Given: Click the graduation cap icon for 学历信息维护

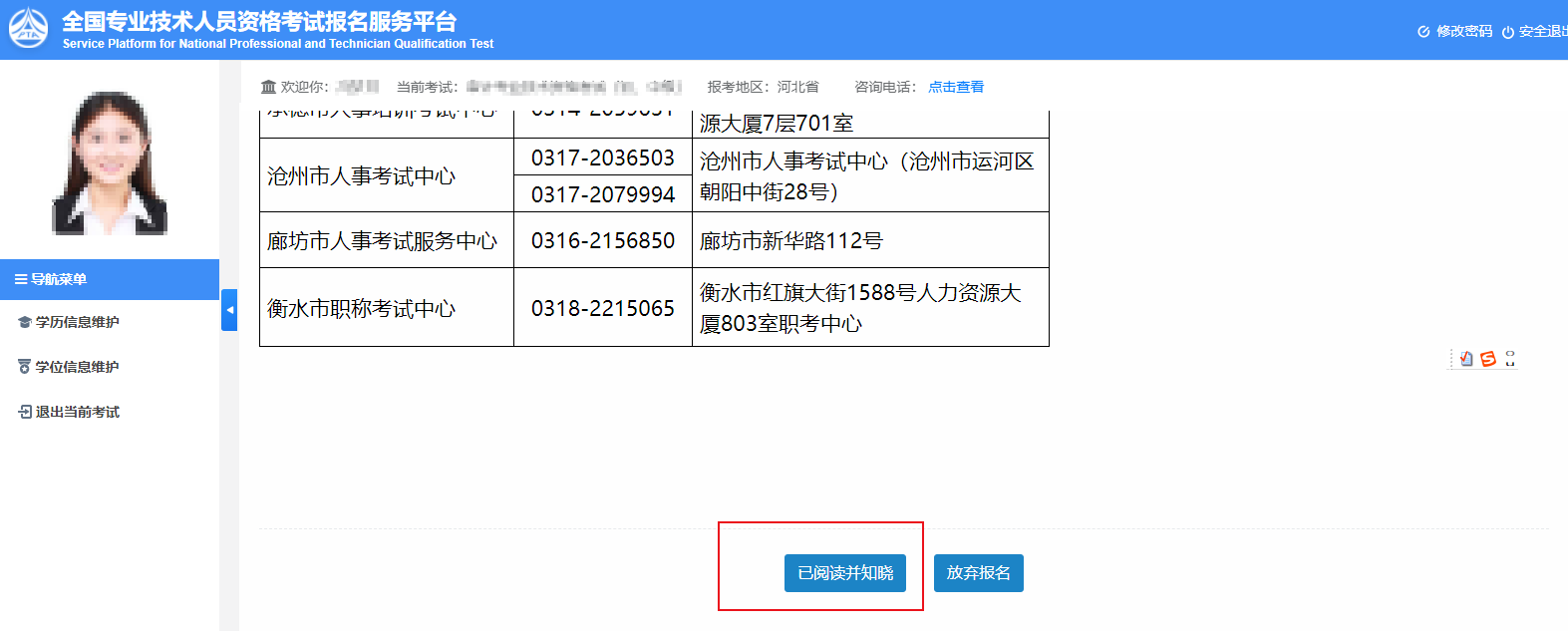Looking at the screenshot, I should pos(25,323).
